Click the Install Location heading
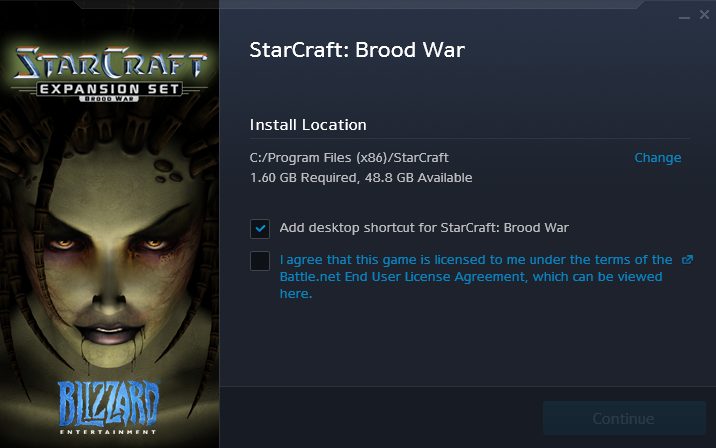716x448 pixels. coord(308,125)
